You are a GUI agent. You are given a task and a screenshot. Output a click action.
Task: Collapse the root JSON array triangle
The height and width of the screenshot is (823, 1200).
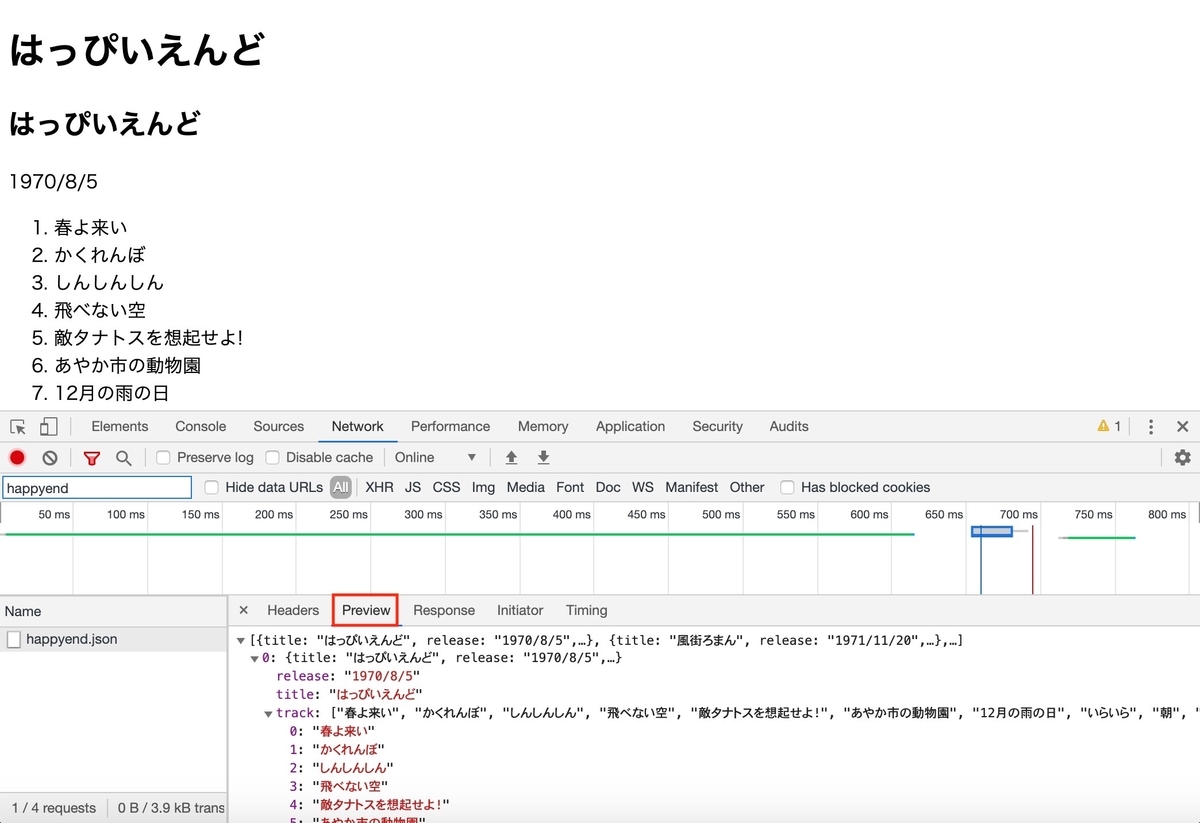[241, 640]
